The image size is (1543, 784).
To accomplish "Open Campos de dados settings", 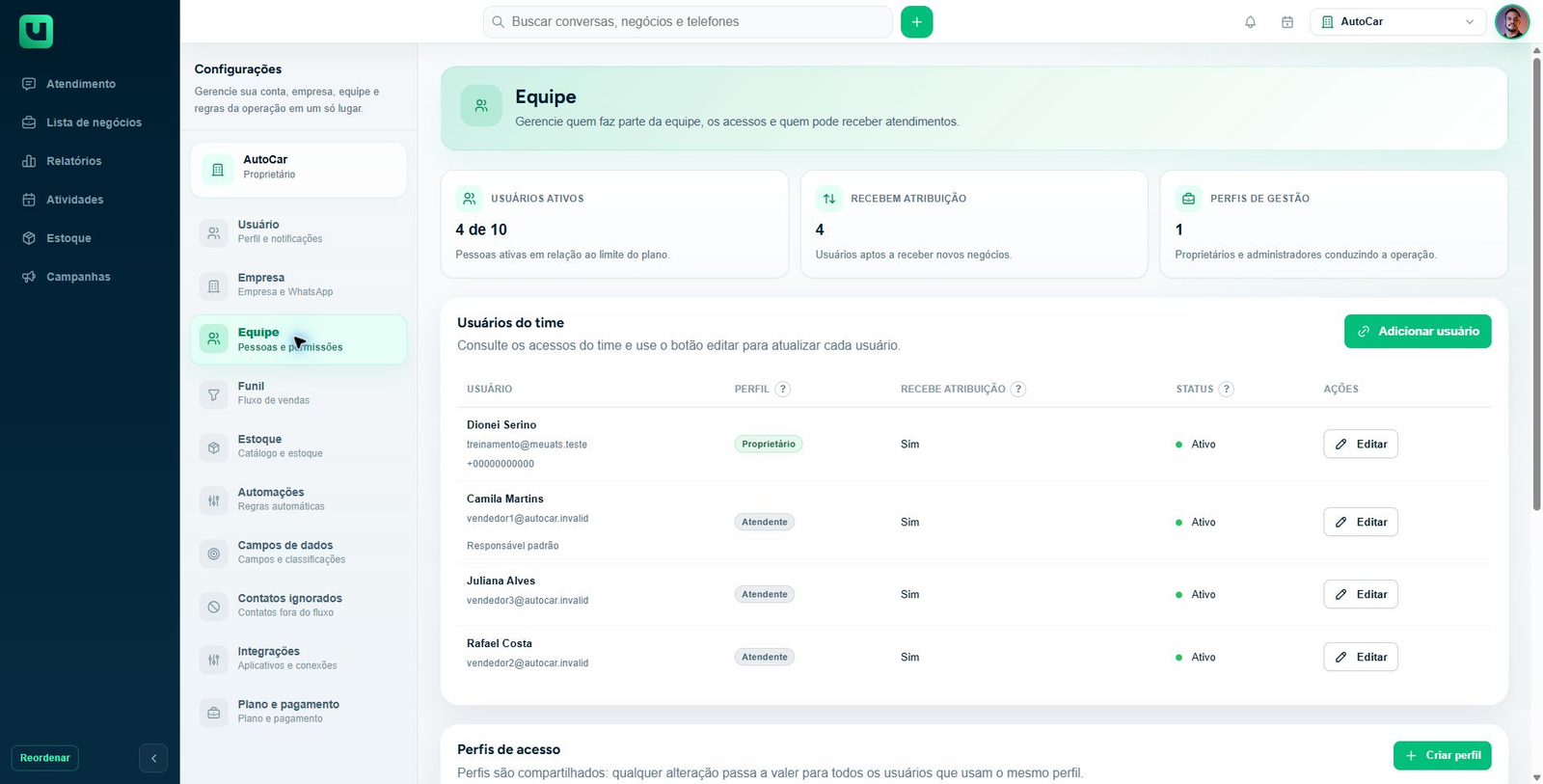I will 298,552.
